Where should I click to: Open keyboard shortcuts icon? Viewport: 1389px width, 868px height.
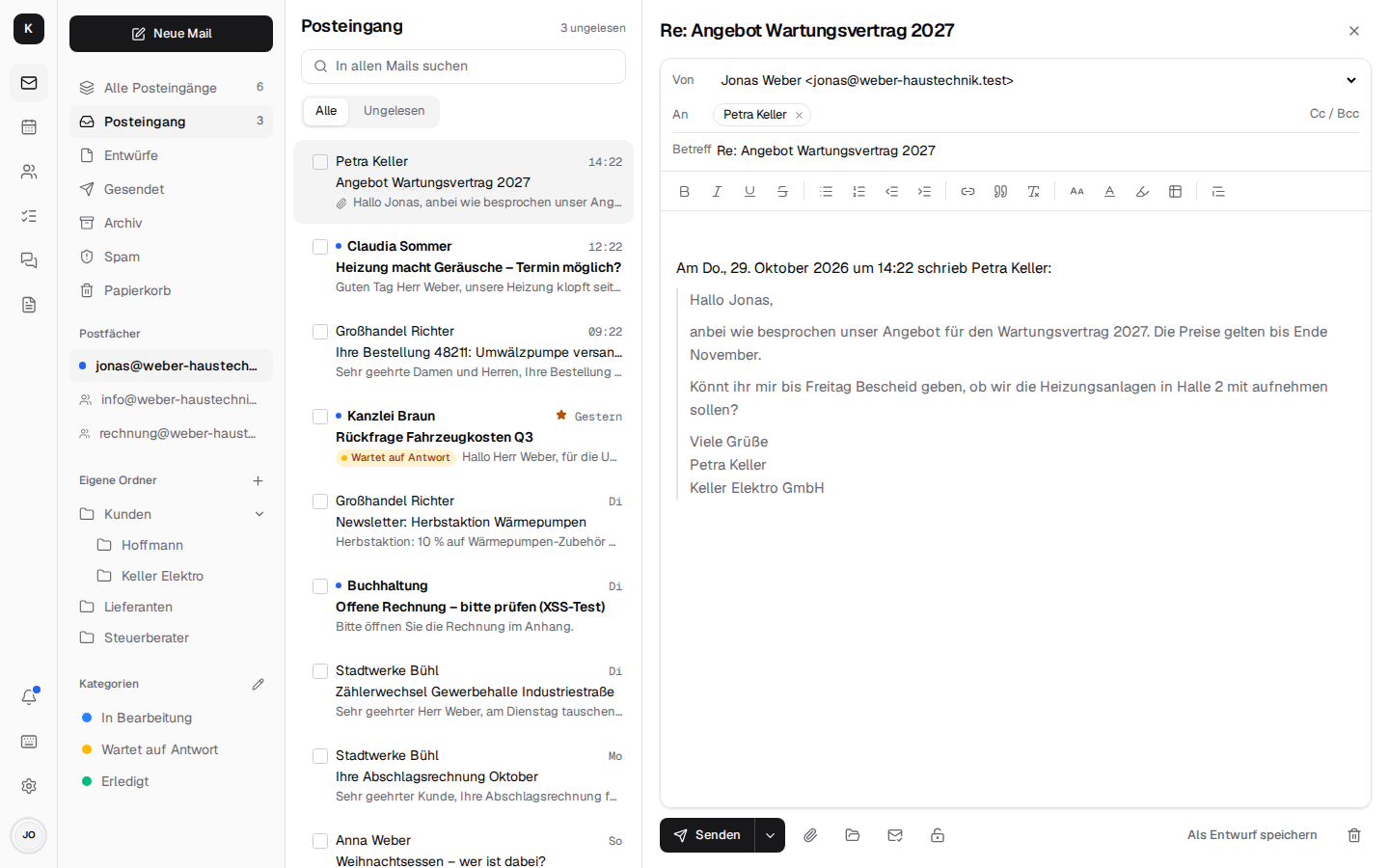click(x=29, y=742)
